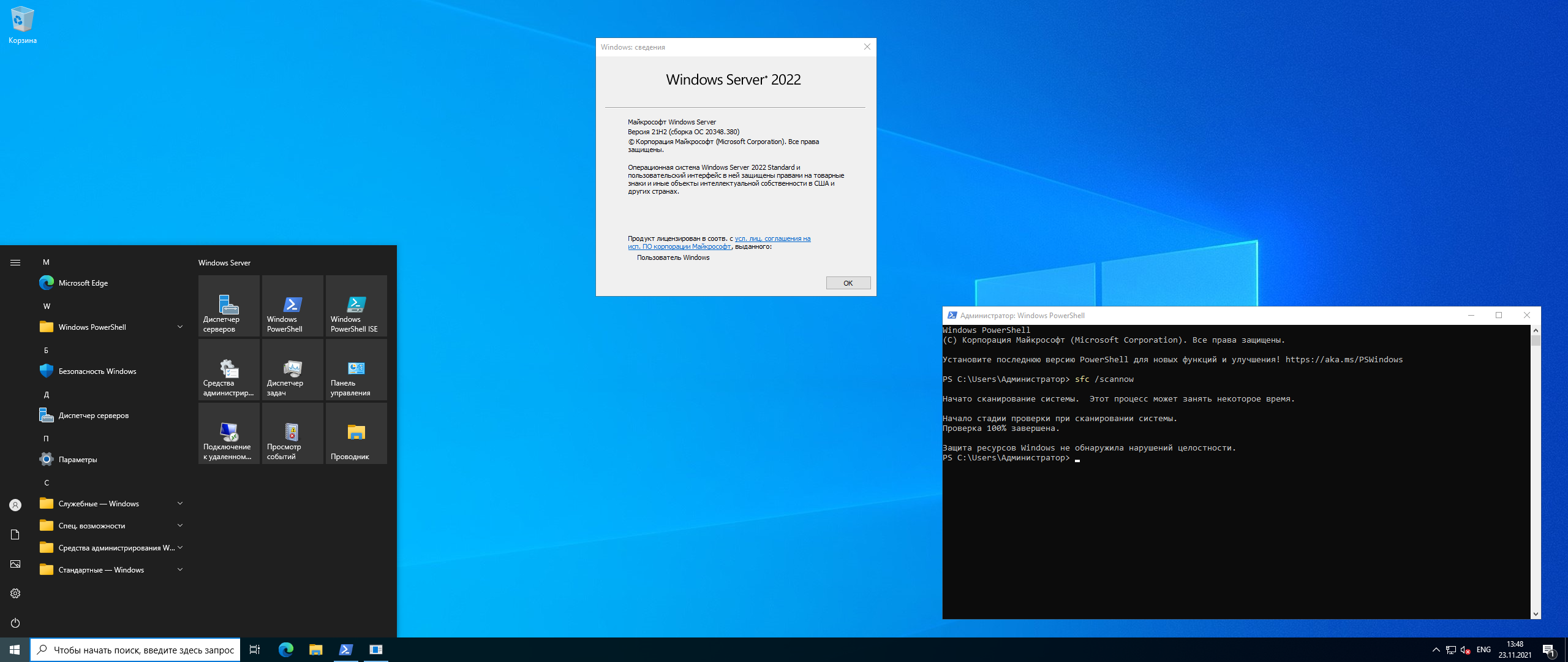Open Диспетчер серверов in the app list
The width and height of the screenshot is (1568, 662).
pyautogui.click(x=112, y=416)
